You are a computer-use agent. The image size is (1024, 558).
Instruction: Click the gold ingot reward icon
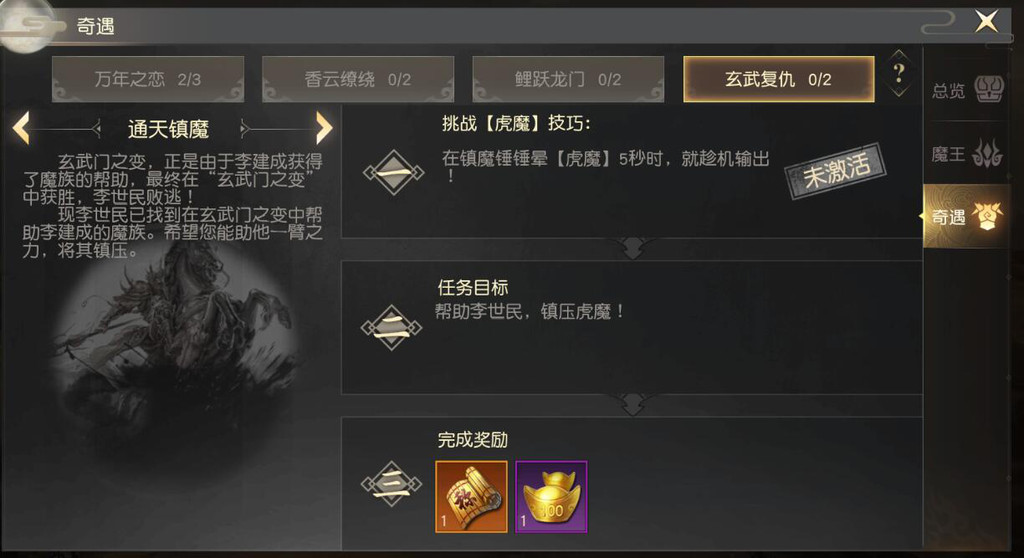coord(551,497)
